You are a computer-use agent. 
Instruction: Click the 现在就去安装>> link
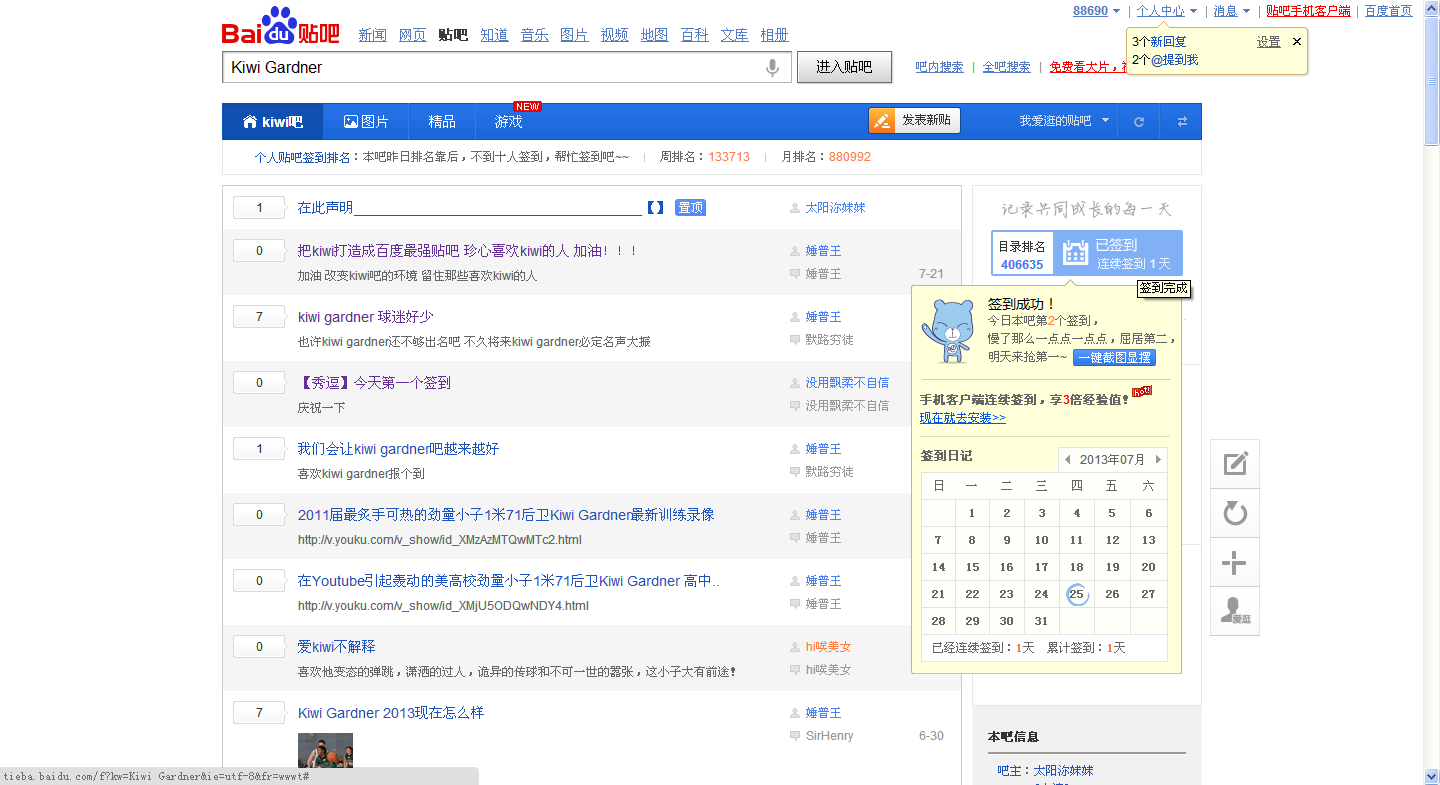tap(963, 418)
